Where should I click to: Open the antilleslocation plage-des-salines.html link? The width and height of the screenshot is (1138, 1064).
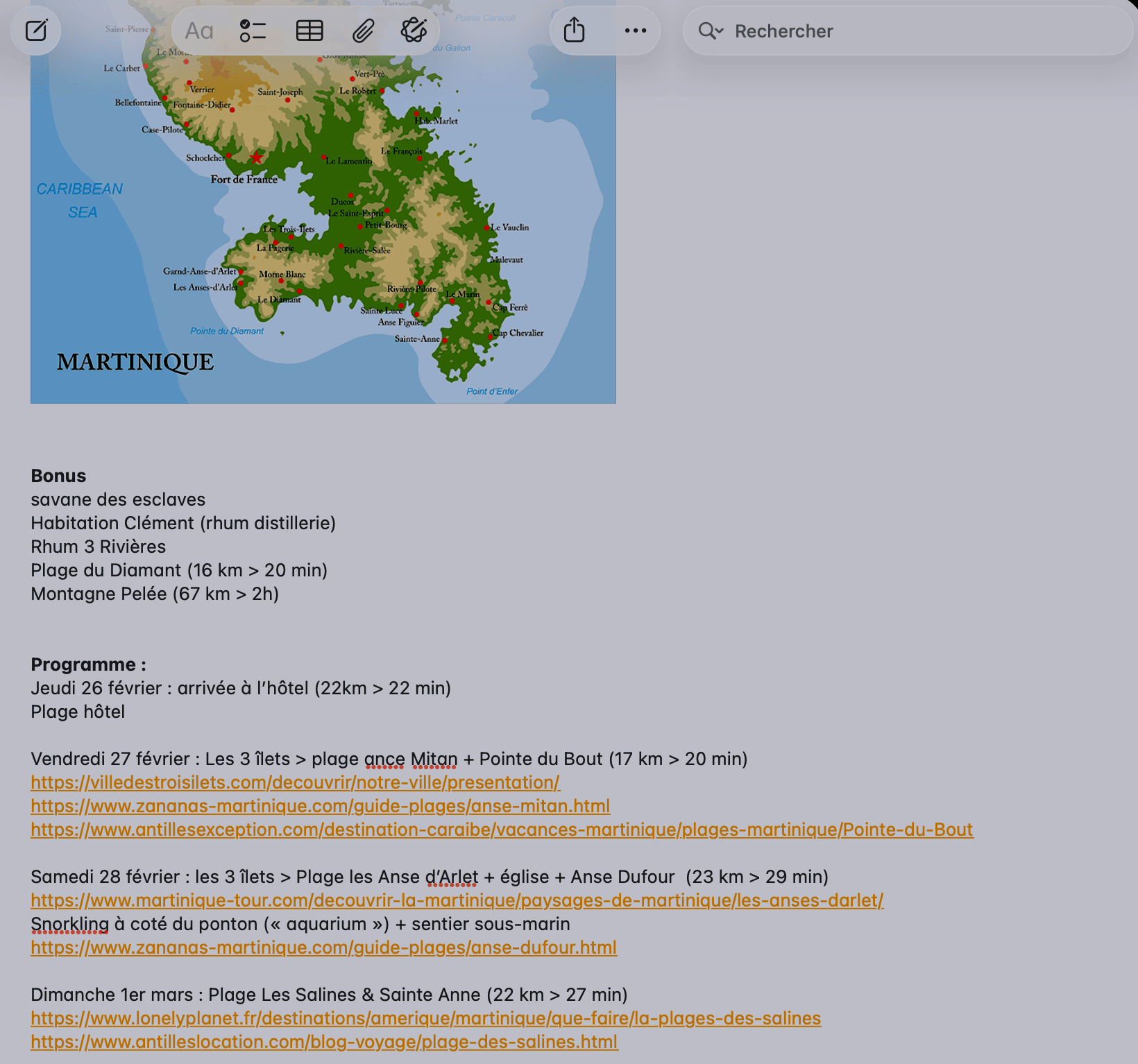pos(324,1042)
